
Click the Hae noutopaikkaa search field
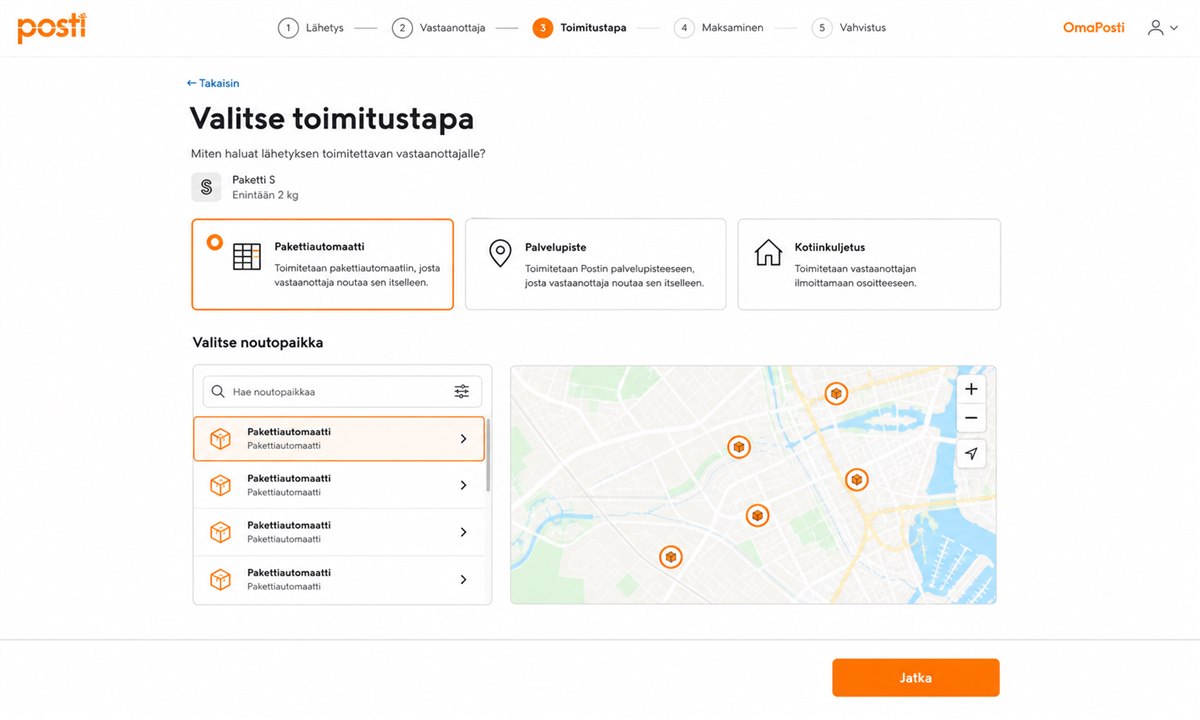click(x=342, y=392)
